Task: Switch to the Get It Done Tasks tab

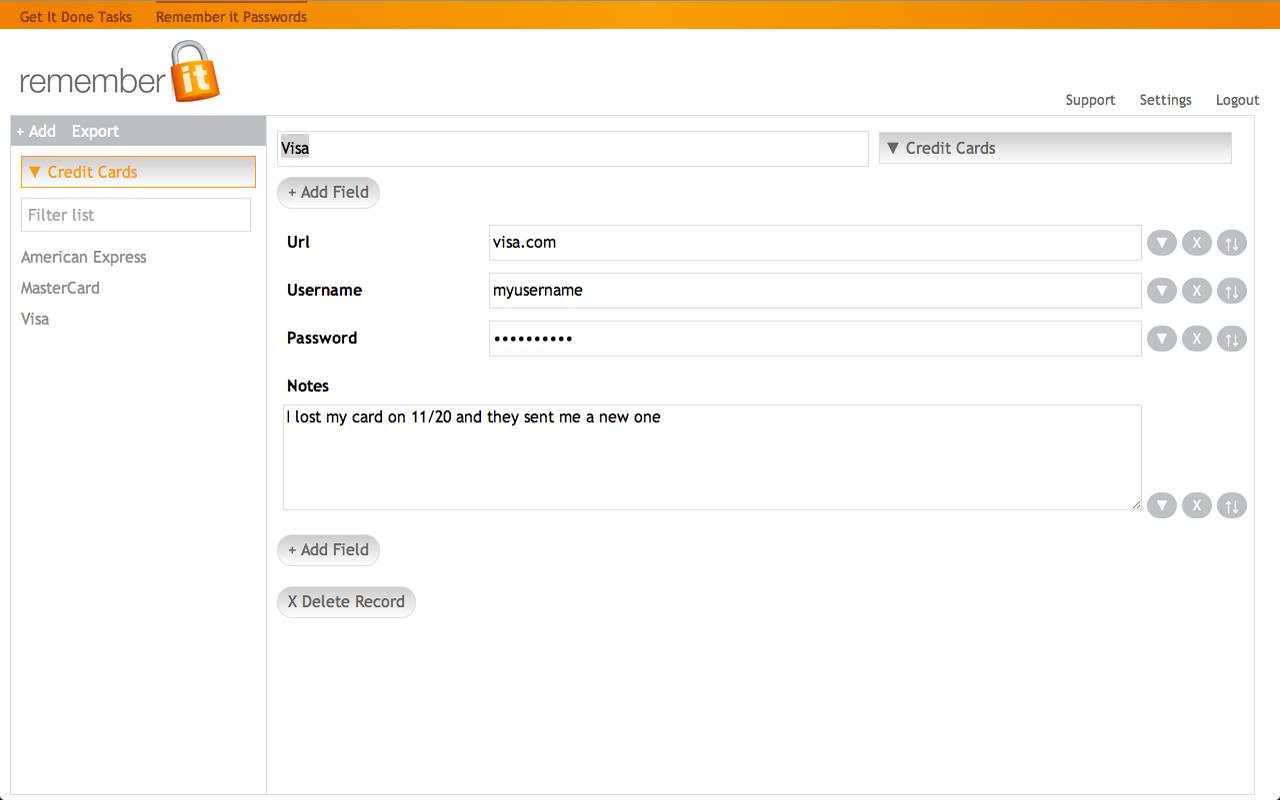Action: click(76, 16)
